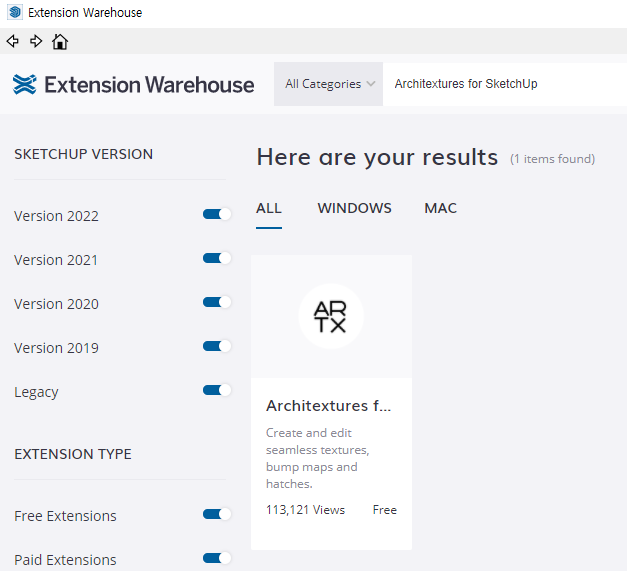627x571 pixels.
Task: Go back with the left arrow icon
Action: coord(13,41)
